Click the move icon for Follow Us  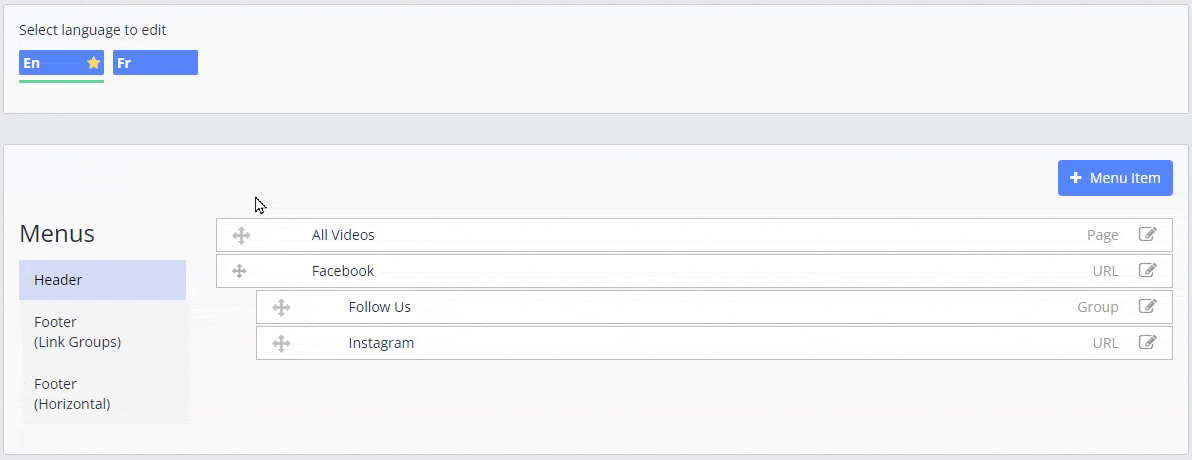281,308
